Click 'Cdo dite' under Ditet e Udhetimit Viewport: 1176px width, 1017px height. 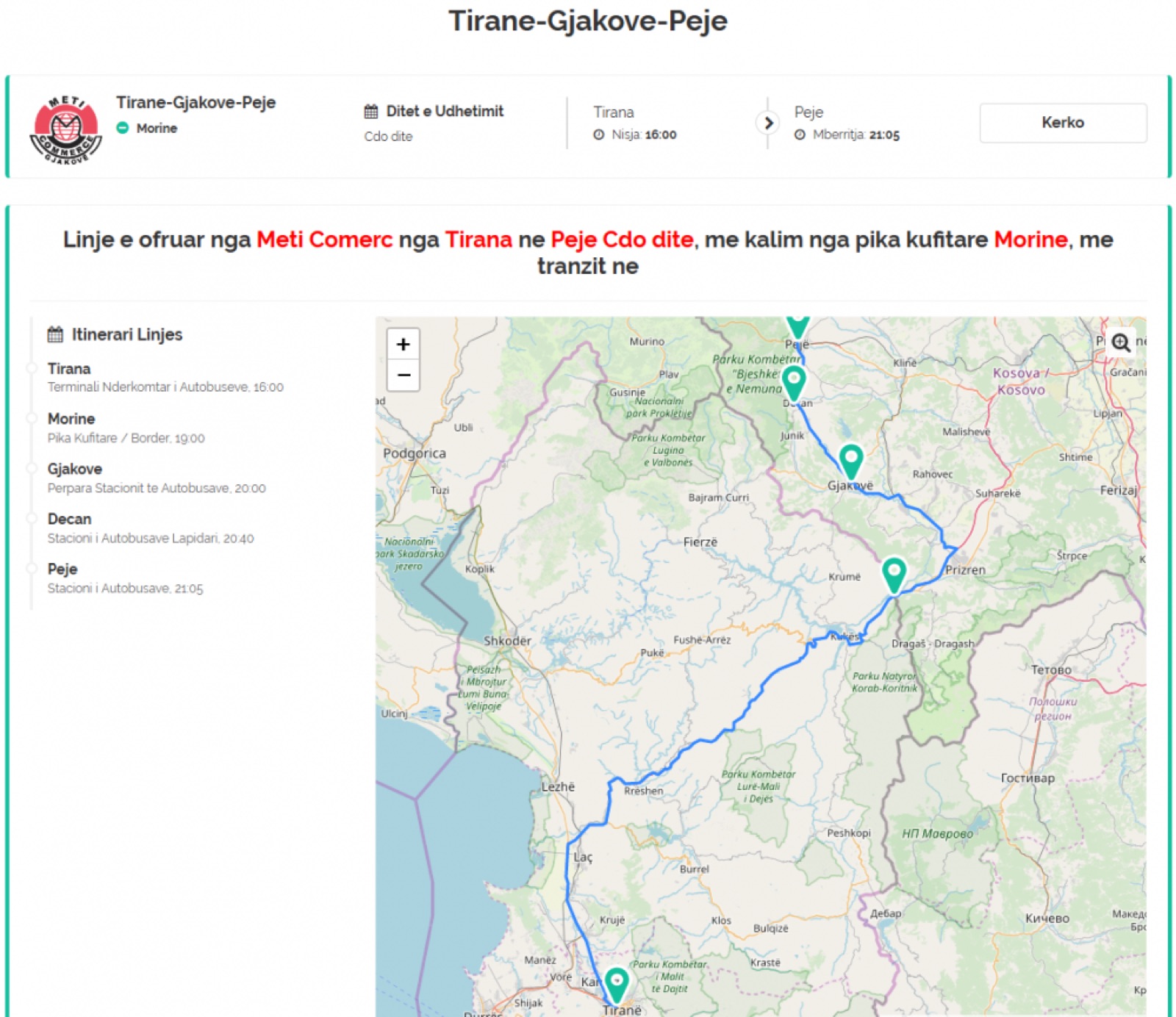(x=388, y=137)
